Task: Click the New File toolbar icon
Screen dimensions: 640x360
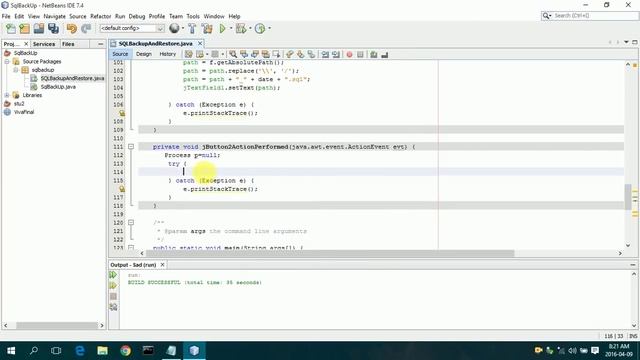Action: (x=11, y=28)
